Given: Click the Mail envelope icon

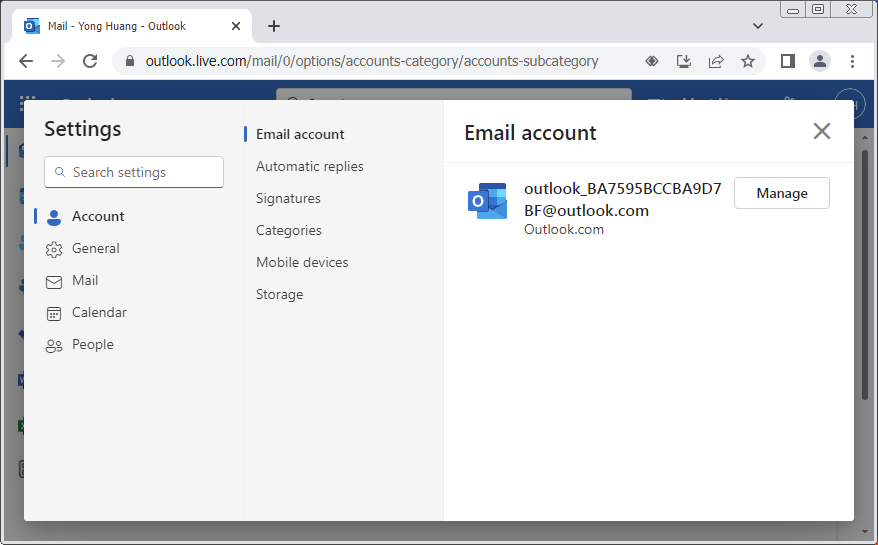Looking at the screenshot, I should (54, 282).
